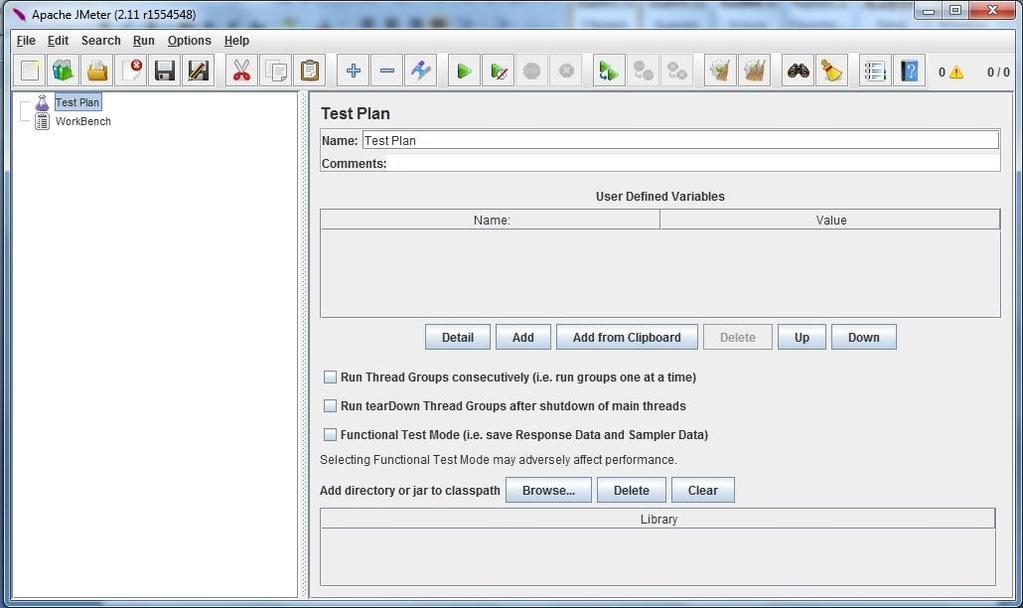This screenshot has height=608, width=1023.
Task: Close the test plan using the Close icon
Action: (x=131, y=70)
